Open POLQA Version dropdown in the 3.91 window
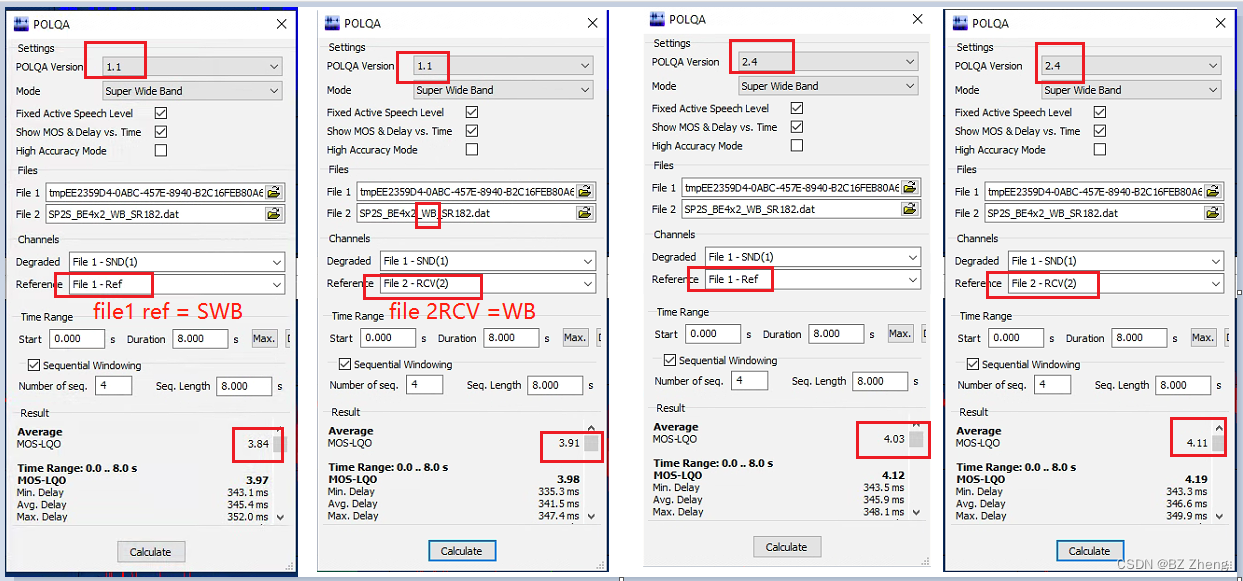 pos(503,66)
